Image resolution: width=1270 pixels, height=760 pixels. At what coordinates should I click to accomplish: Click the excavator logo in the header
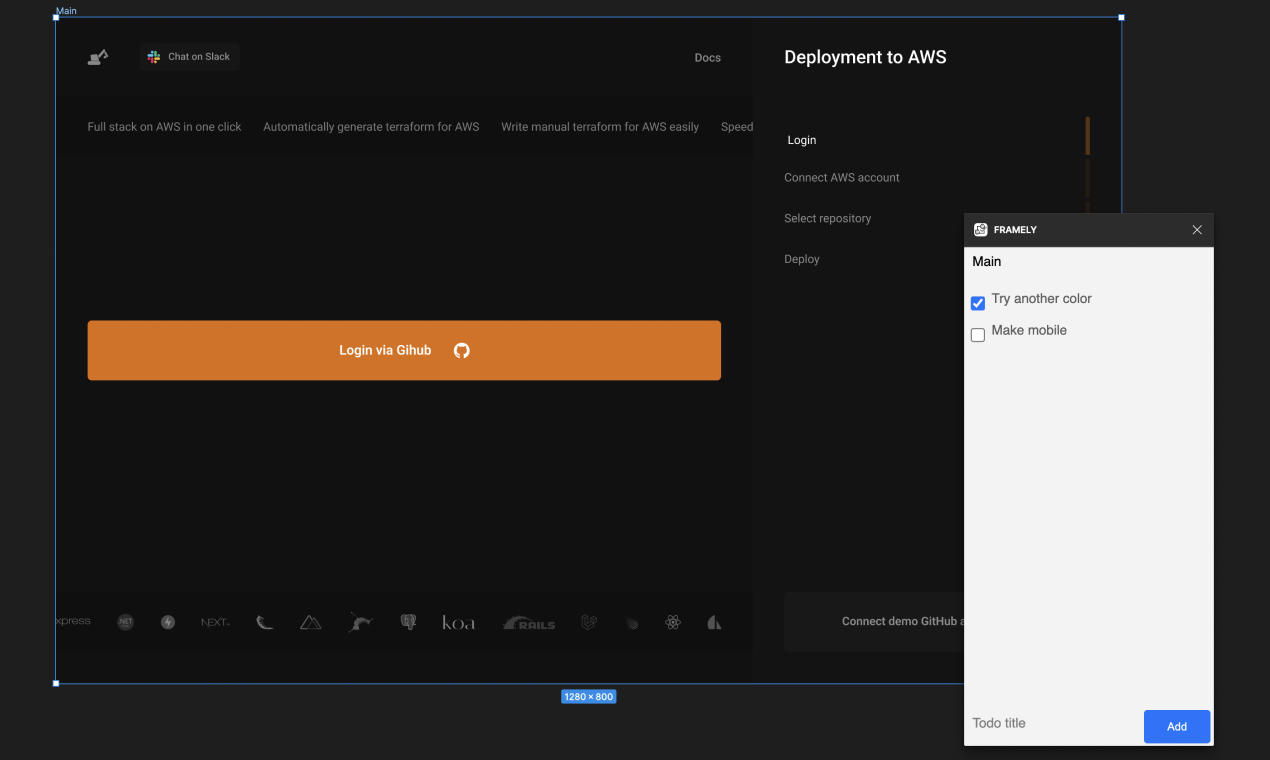click(98, 57)
